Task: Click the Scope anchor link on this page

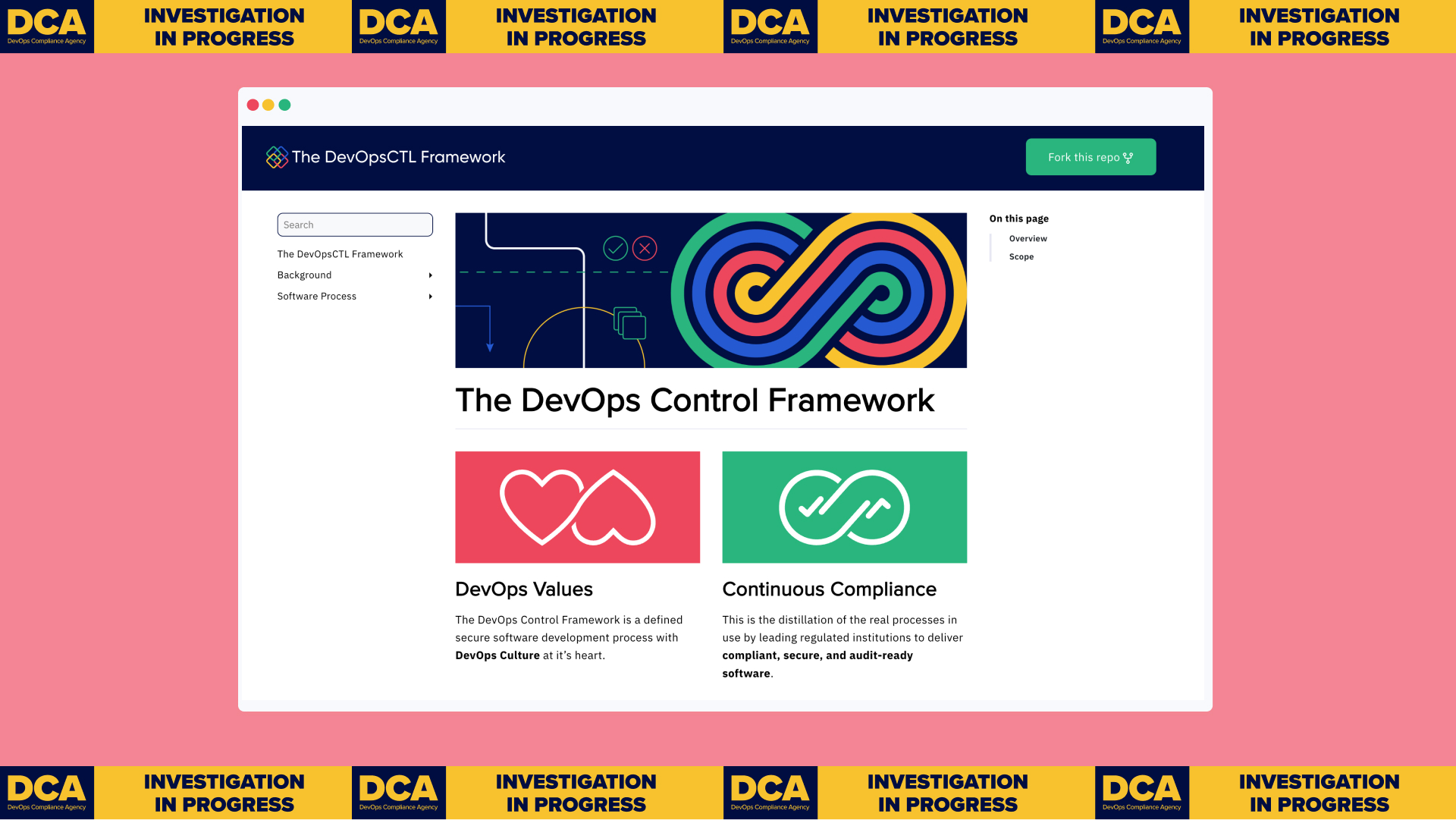Action: pos(1022,256)
